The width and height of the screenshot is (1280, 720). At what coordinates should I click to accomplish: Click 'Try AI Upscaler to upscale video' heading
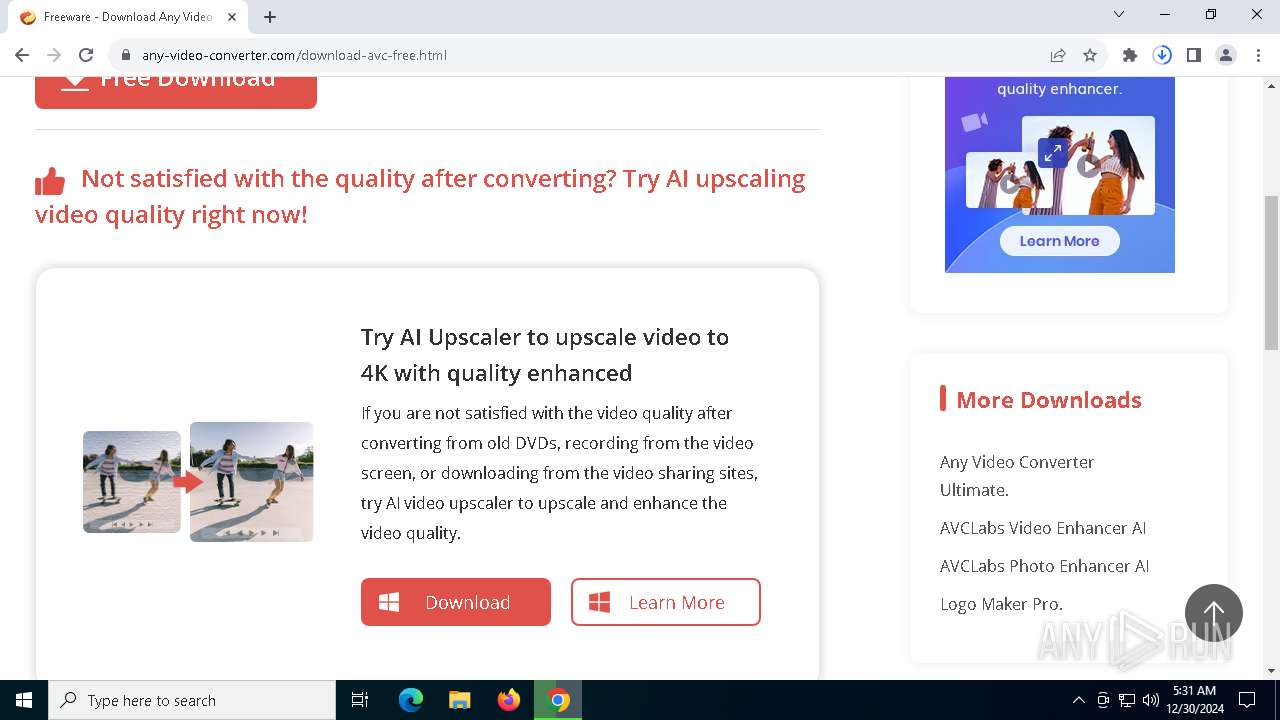pos(545,354)
